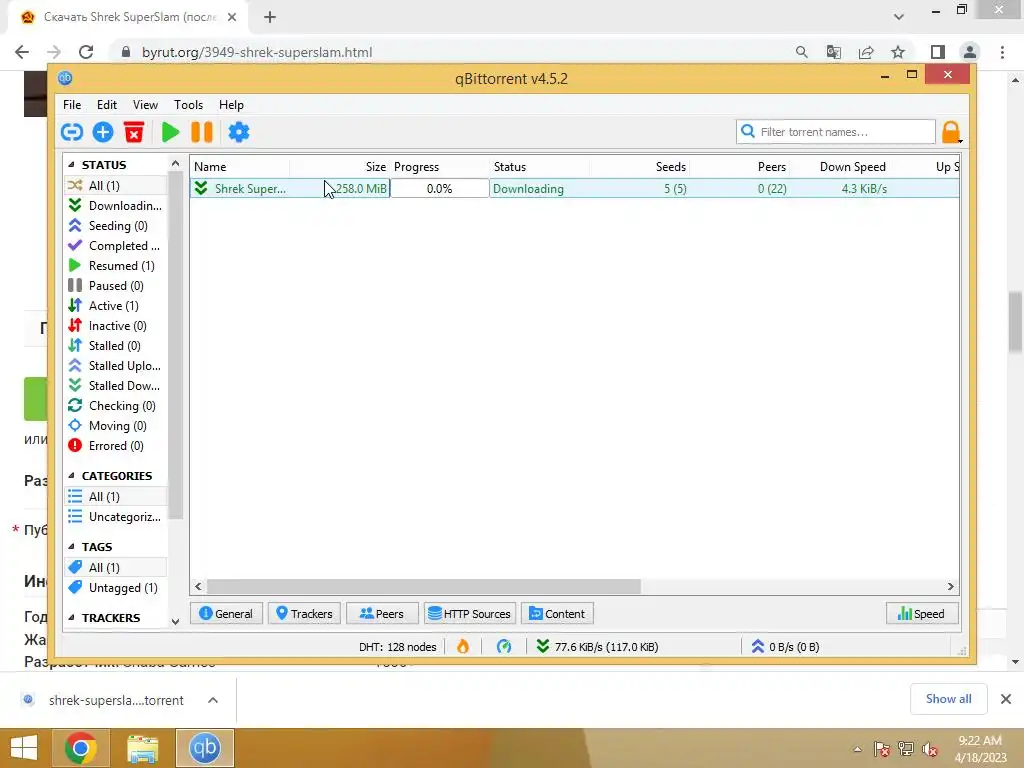The height and width of the screenshot is (768, 1024).
Task: Open the Windows Start button
Action: point(24,748)
